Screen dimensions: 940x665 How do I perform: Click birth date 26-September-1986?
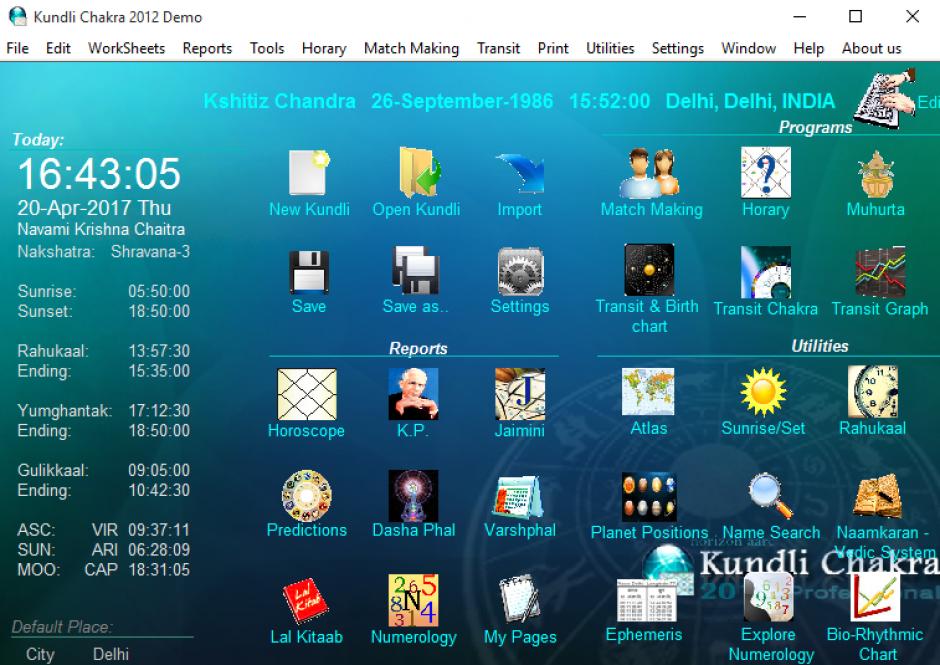[x=462, y=101]
